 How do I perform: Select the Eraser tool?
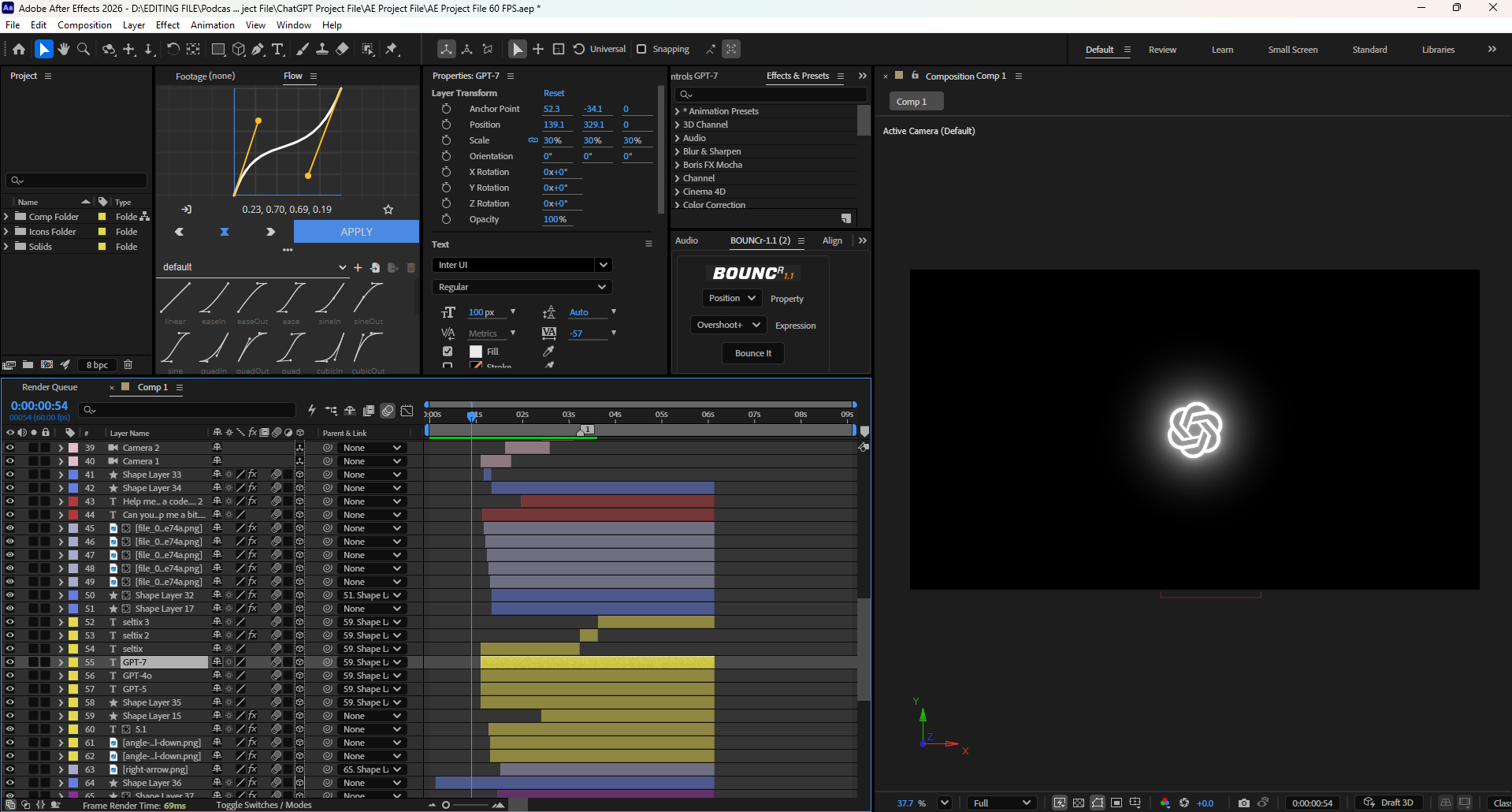click(x=342, y=49)
